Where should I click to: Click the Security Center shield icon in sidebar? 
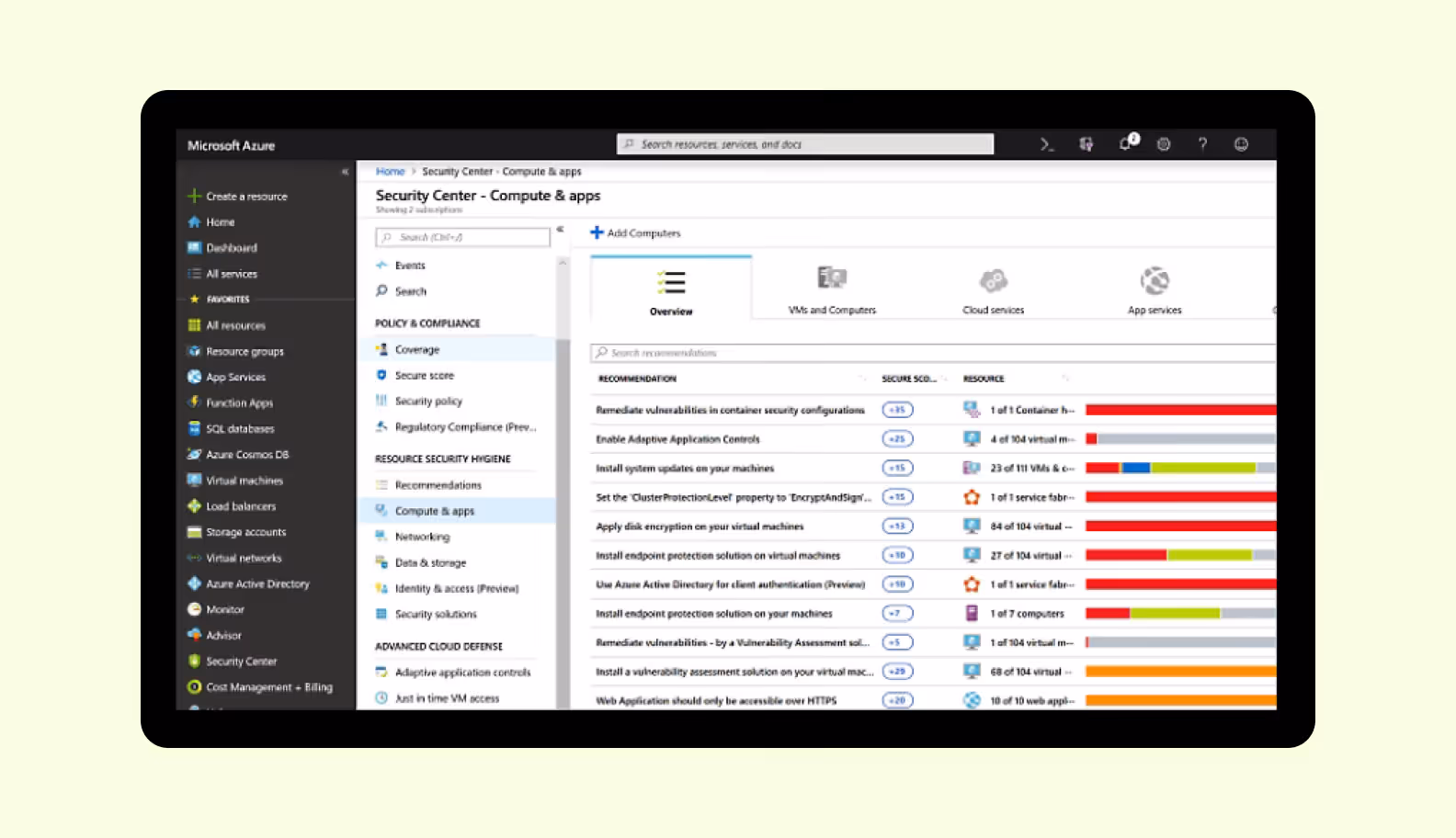coord(194,661)
